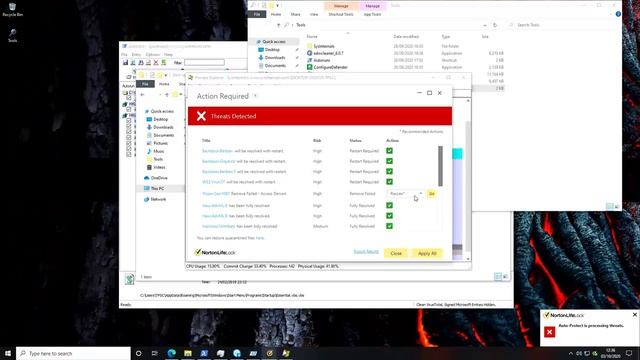This screenshot has width=640, height=360.
Task: Open the View tab in Tools window
Action: coord(314,14)
